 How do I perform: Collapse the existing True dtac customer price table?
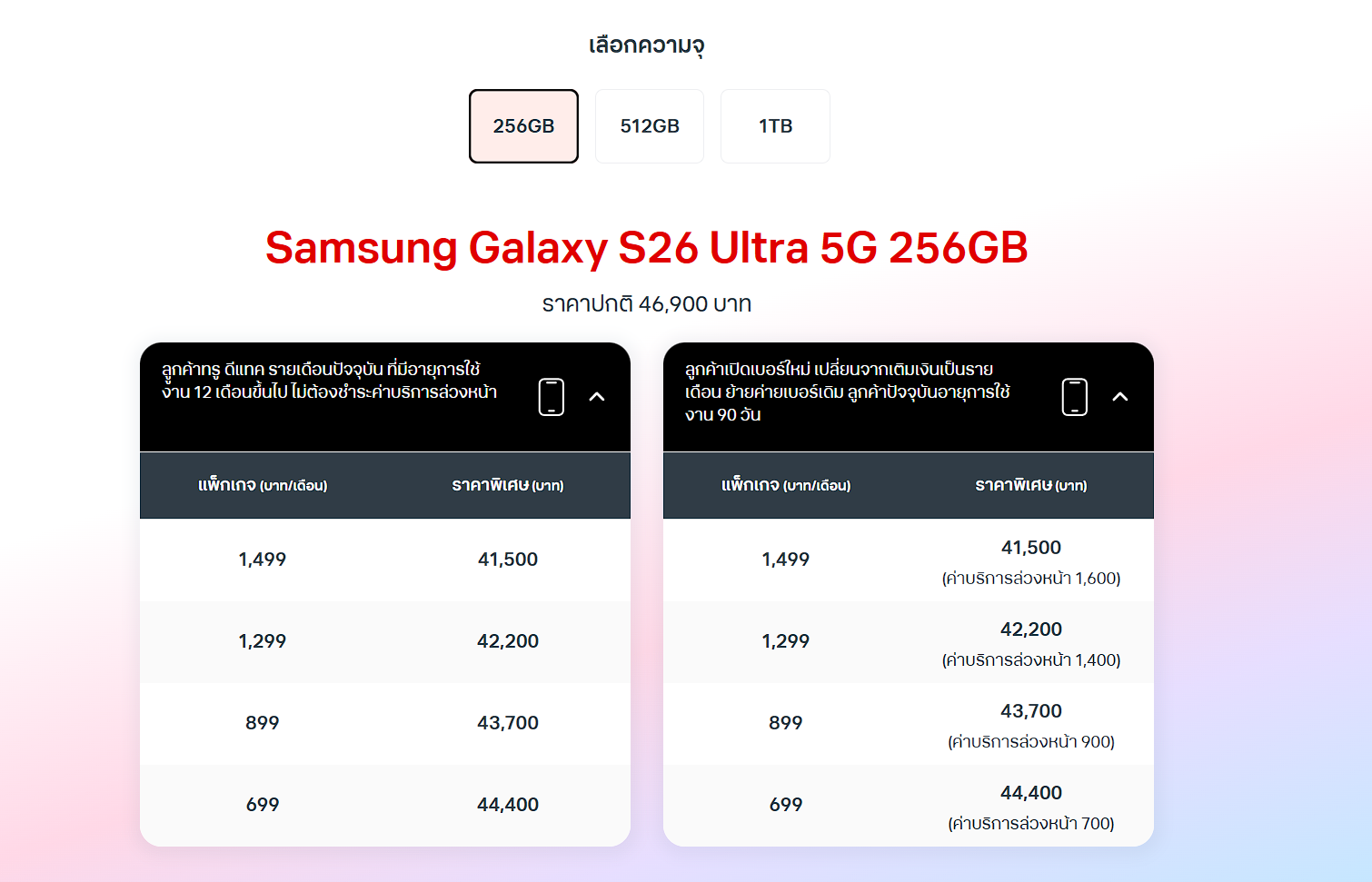pyautogui.click(x=597, y=397)
